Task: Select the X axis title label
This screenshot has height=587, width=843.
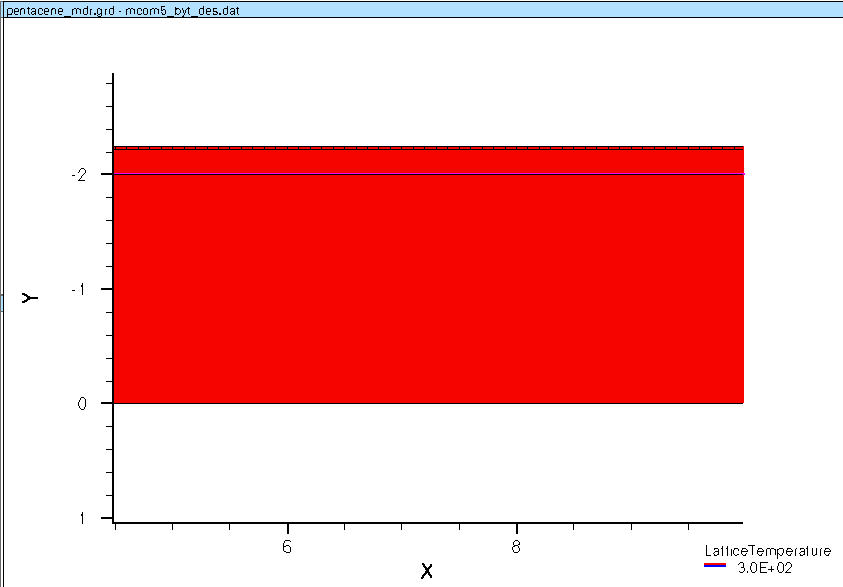Action: [x=427, y=571]
